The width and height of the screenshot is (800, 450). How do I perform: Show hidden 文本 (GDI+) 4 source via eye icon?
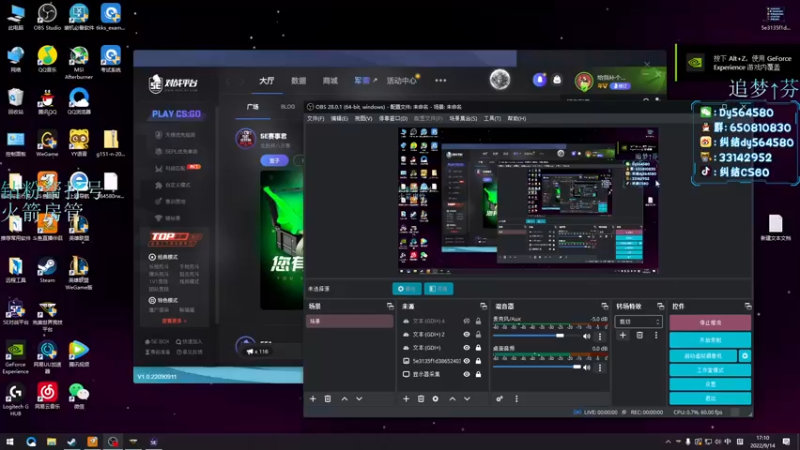(x=466, y=321)
